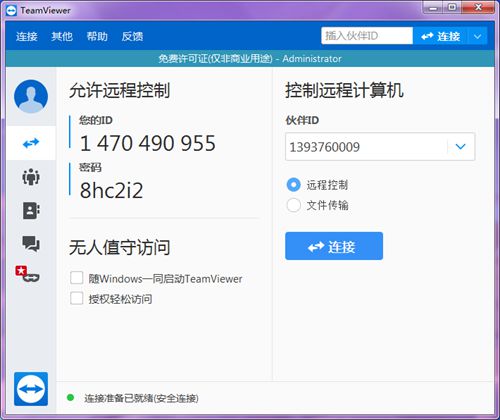The width and height of the screenshot is (500, 420).
Task: Open the augmented reality glasses icon
Action: (x=28, y=274)
